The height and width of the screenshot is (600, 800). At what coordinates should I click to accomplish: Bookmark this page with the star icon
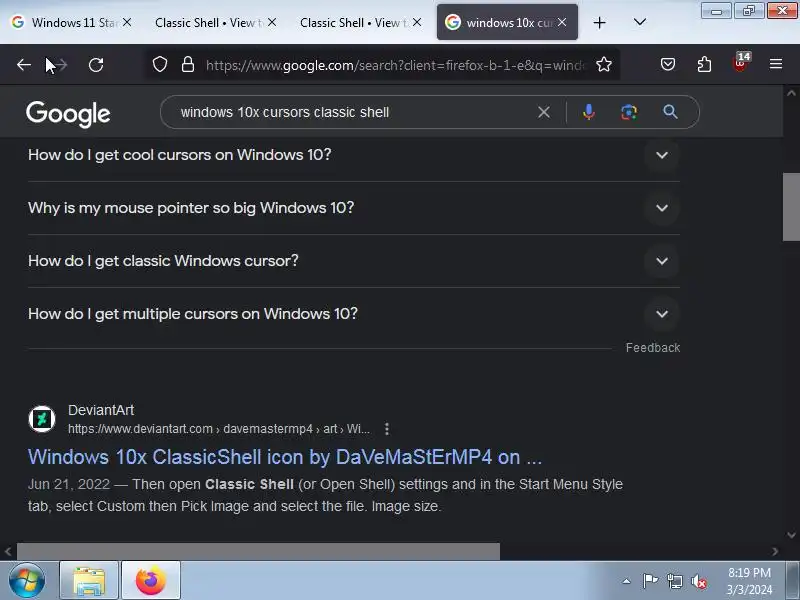click(x=604, y=64)
